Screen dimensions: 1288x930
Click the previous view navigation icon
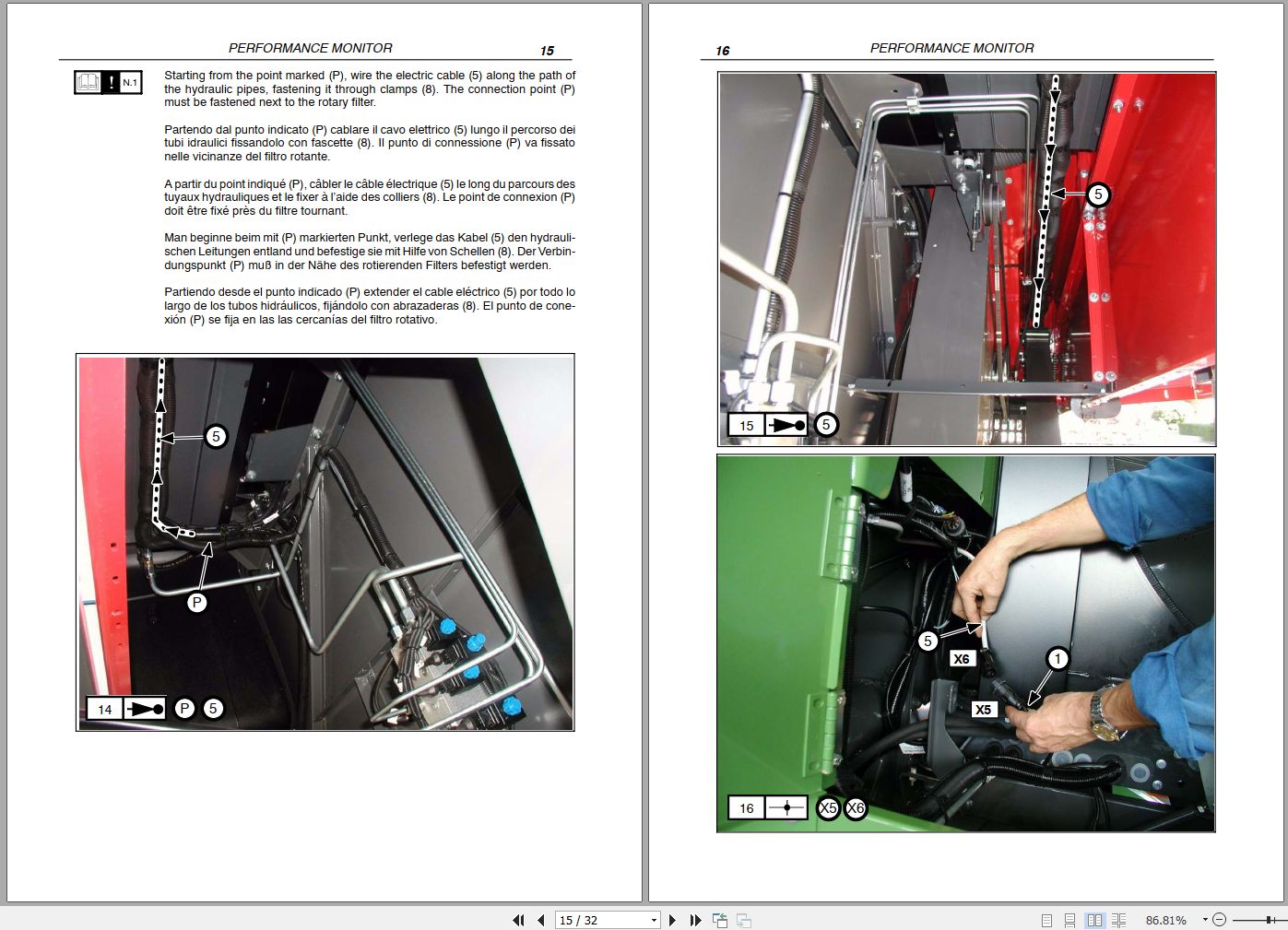pos(719,920)
